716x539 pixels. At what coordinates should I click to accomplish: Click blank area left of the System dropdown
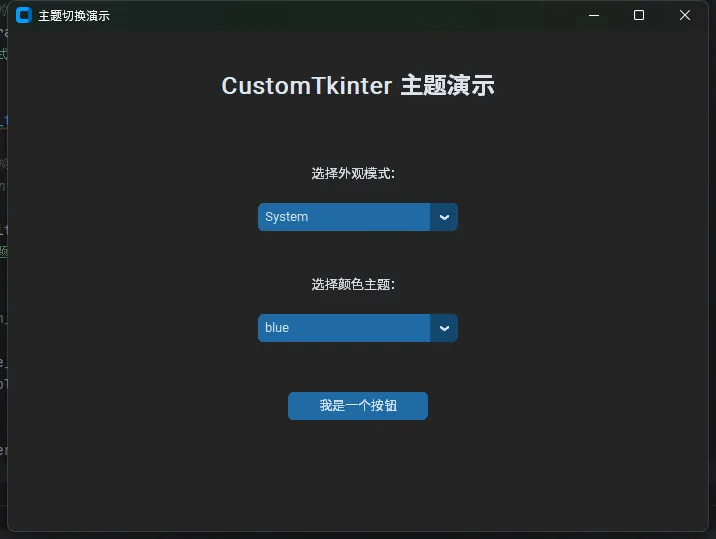point(130,217)
